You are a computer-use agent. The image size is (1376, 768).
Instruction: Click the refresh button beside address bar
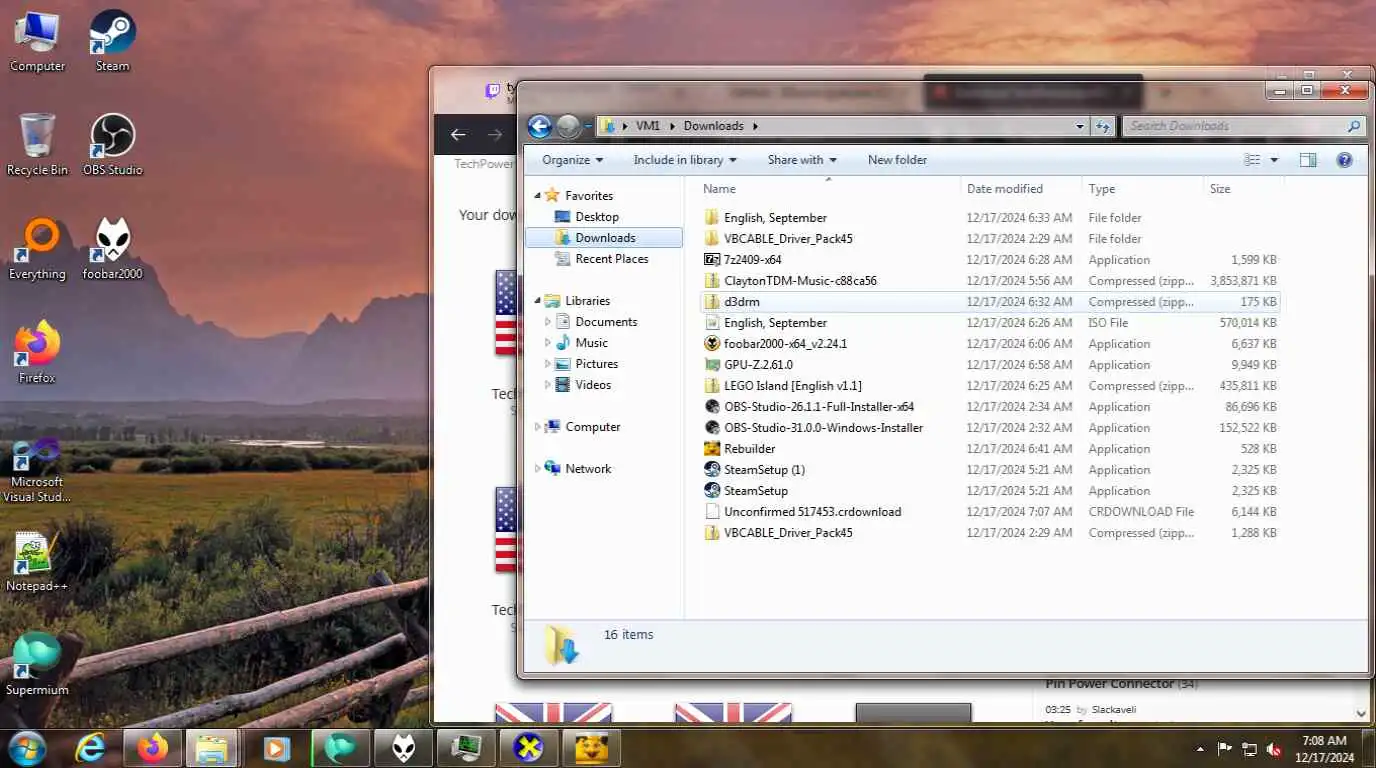coord(1103,126)
